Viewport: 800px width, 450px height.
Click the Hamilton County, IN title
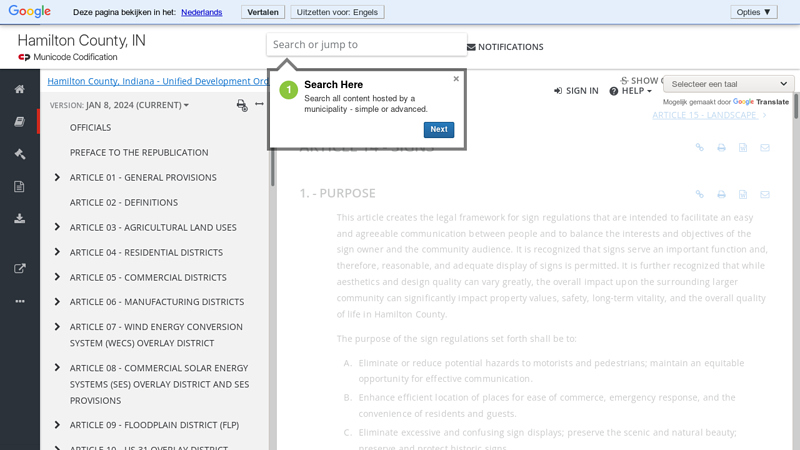coord(82,40)
